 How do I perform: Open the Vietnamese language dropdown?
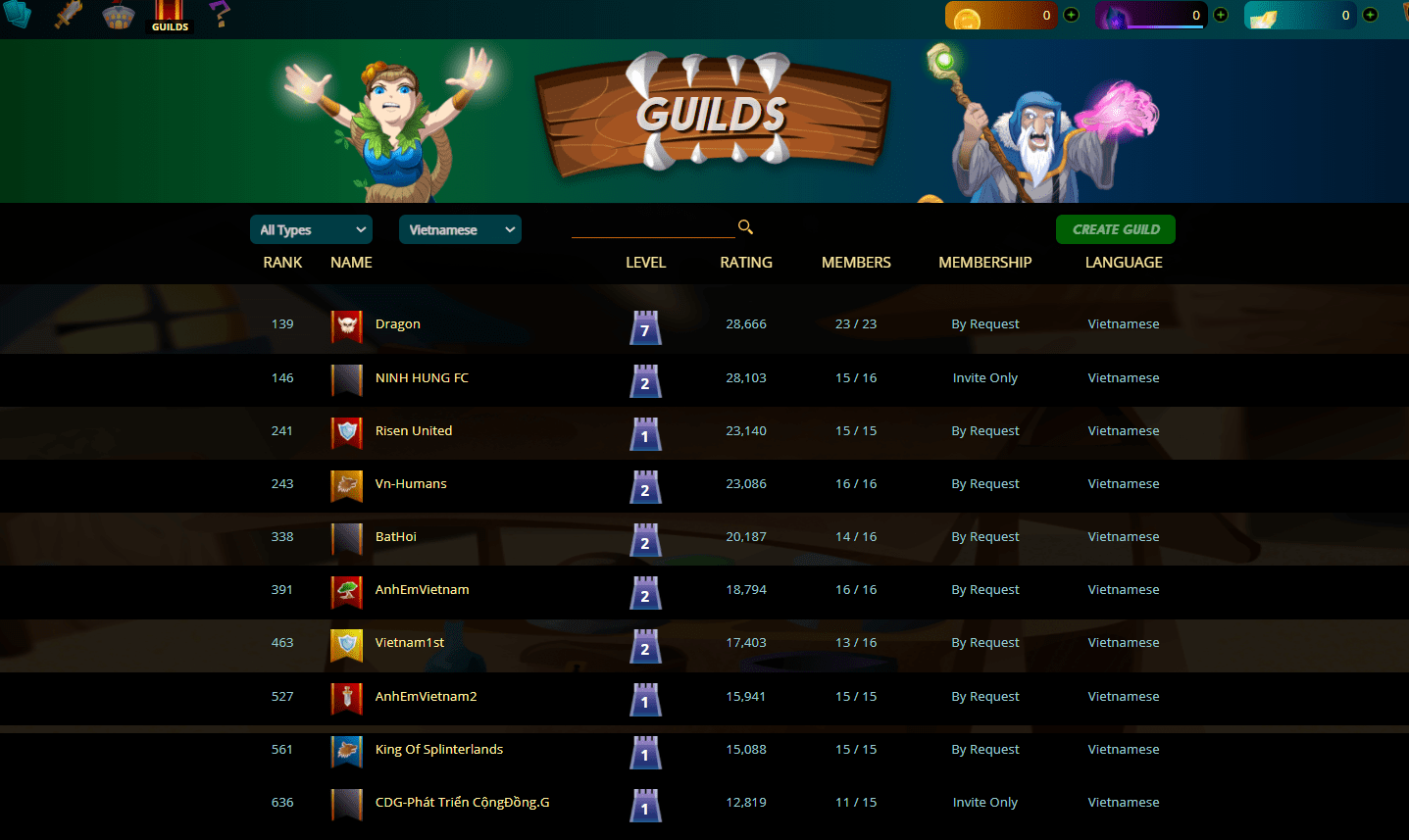pos(460,229)
